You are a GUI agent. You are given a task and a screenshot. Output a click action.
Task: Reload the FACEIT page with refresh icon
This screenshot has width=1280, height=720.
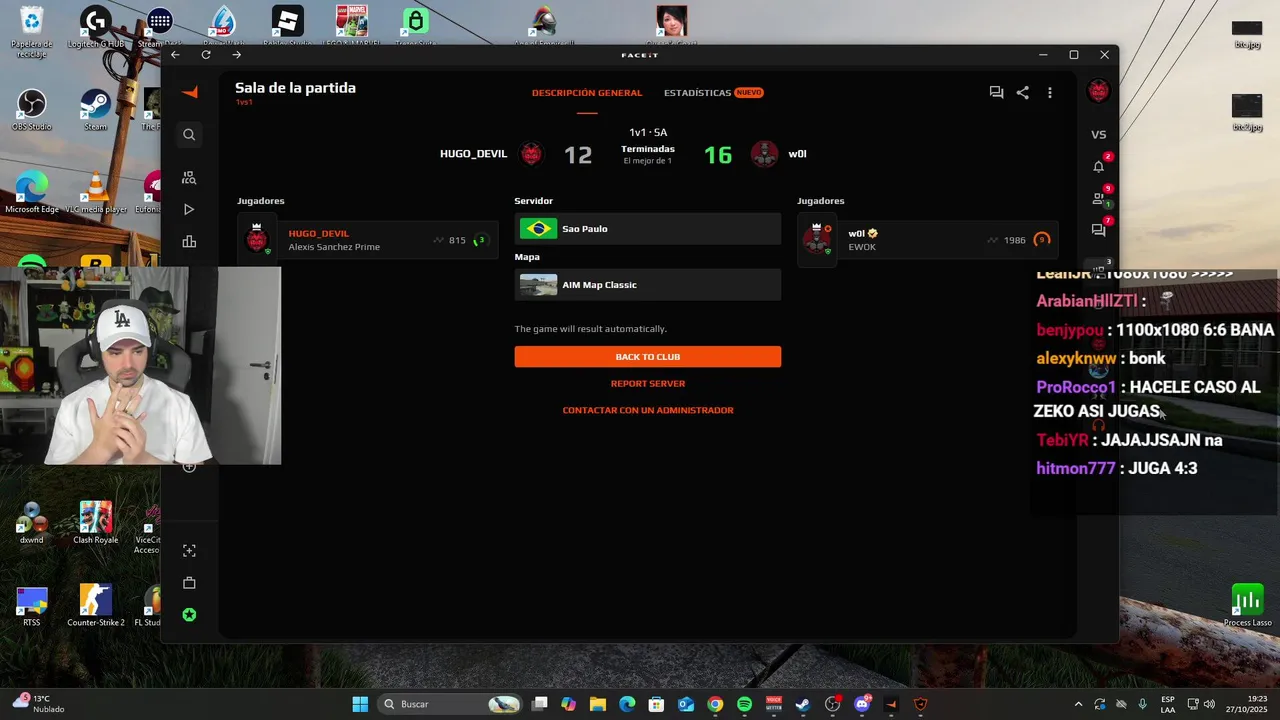[206, 55]
